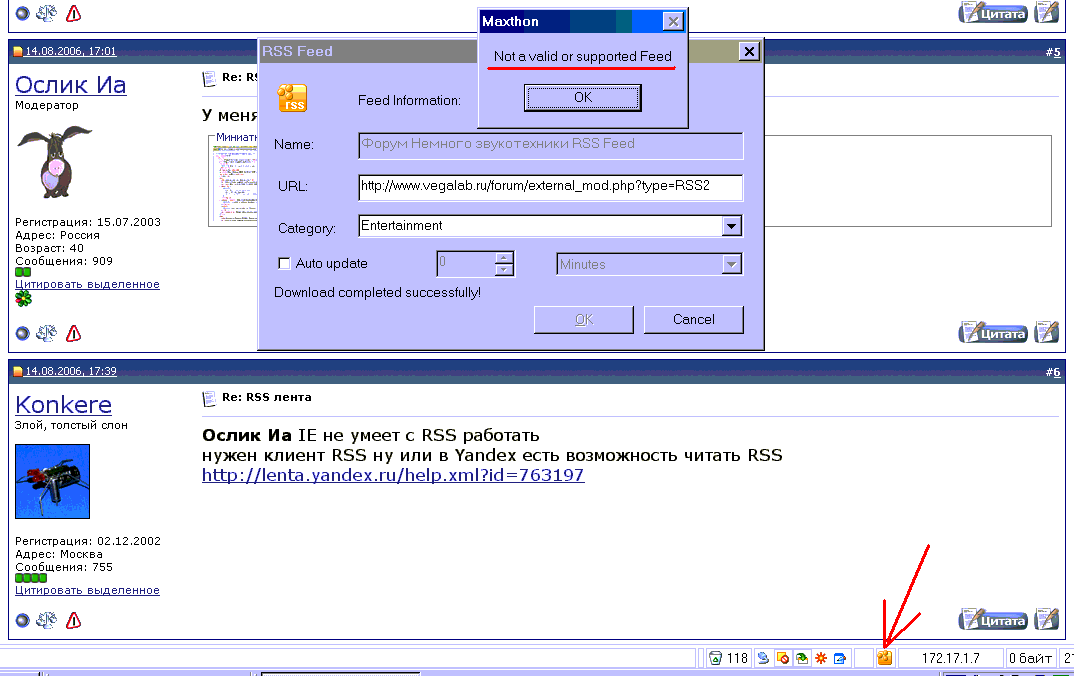Click the 14.08.2006, 17:39 date link

click(x=71, y=371)
